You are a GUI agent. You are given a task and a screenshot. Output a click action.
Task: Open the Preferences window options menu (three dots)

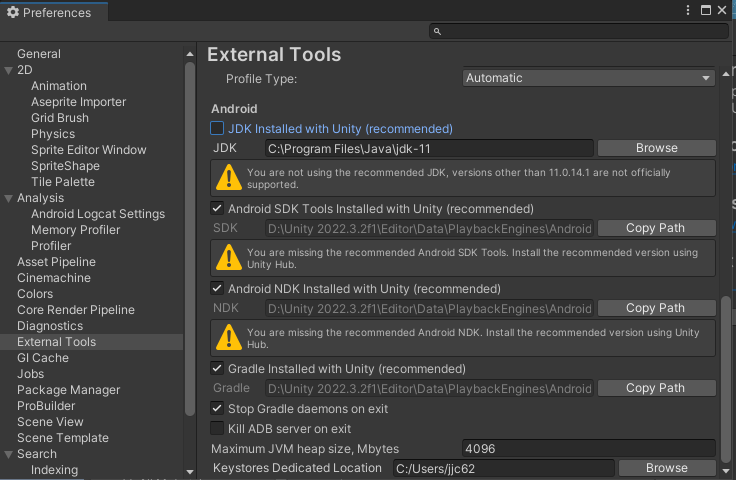[689, 10]
